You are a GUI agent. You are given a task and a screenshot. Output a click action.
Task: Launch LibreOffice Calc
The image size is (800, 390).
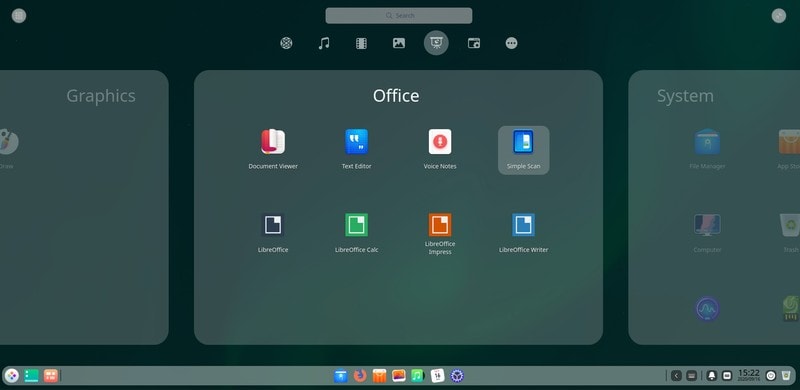click(356, 233)
